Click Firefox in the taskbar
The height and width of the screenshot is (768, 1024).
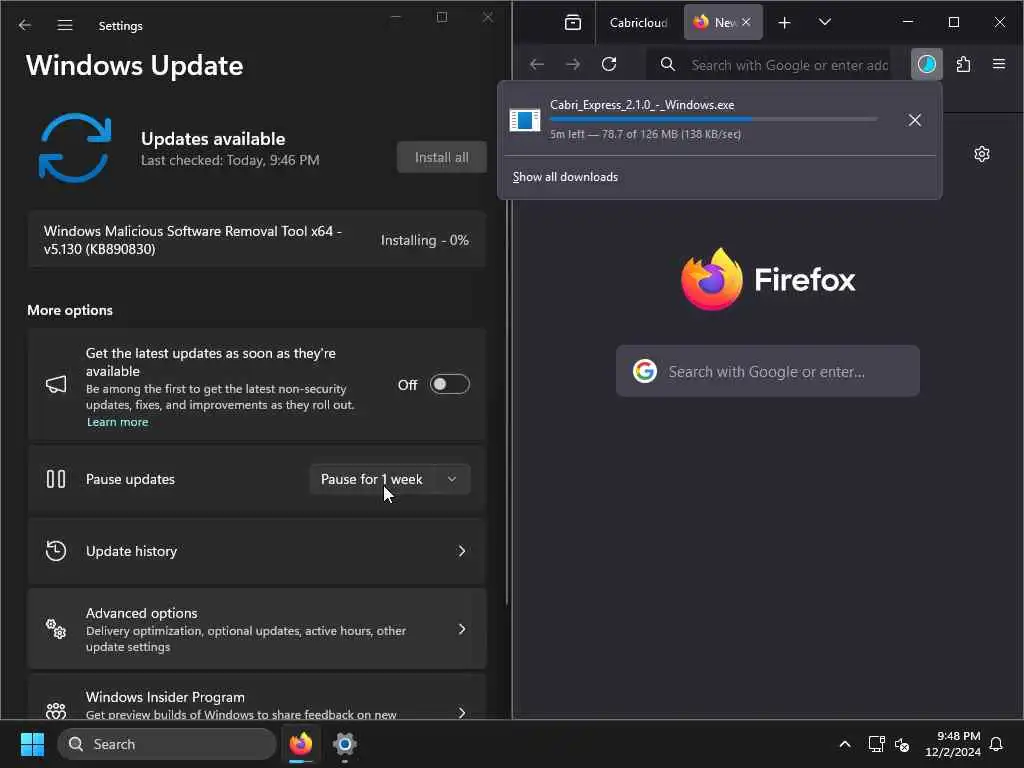[301, 744]
